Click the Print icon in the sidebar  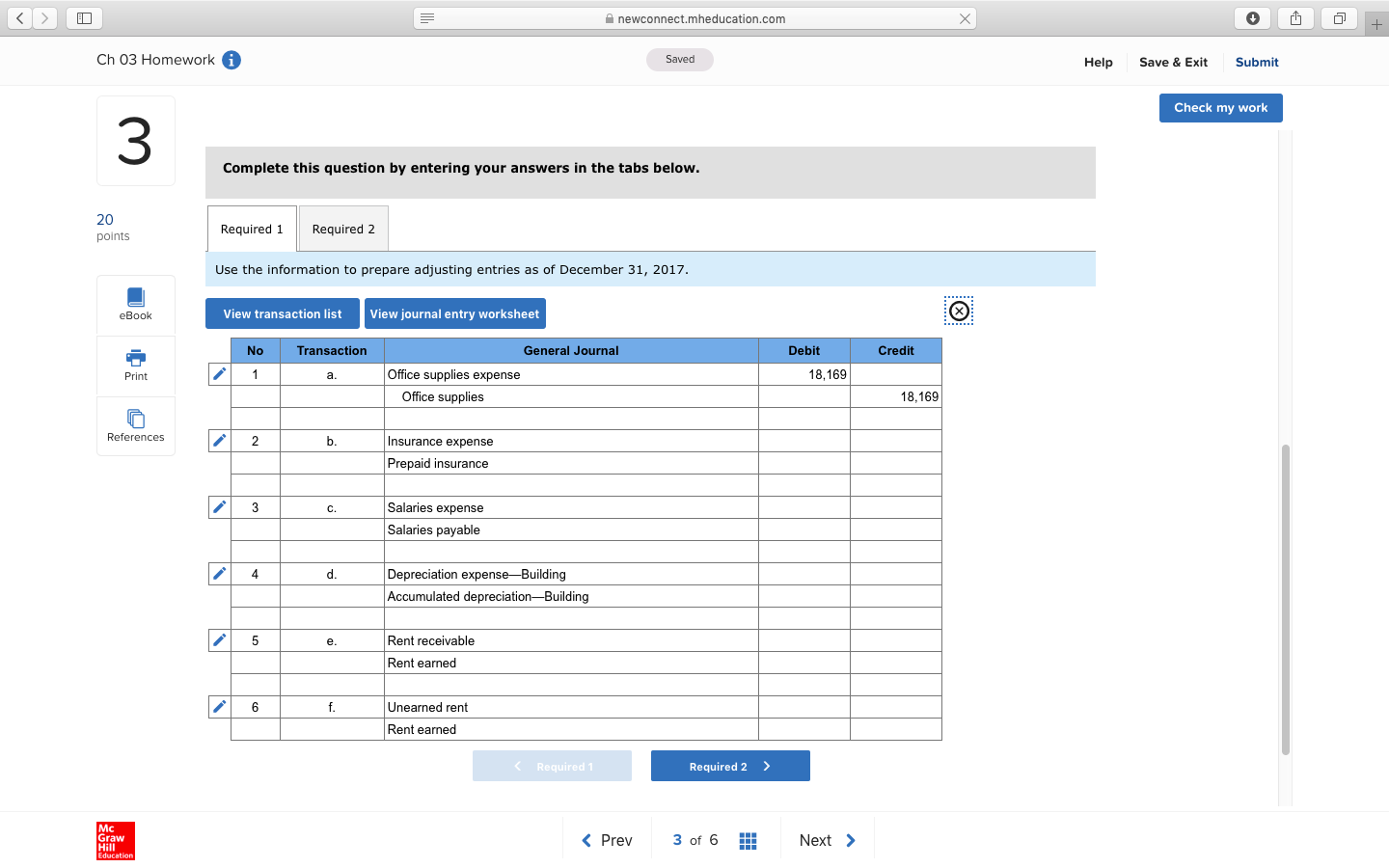tap(135, 366)
